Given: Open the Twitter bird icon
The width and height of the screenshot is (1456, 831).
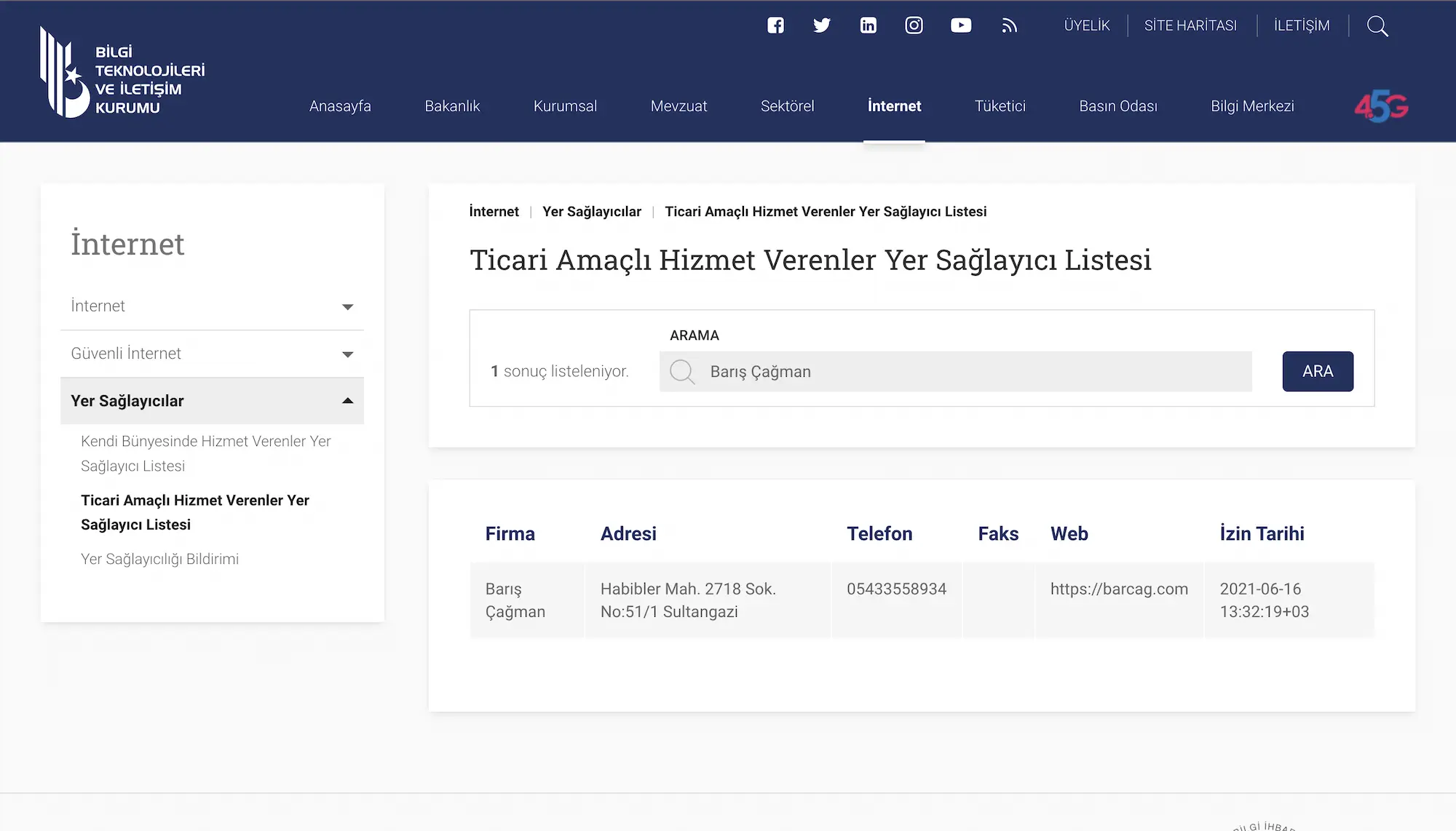Looking at the screenshot, I should (821, 25).
